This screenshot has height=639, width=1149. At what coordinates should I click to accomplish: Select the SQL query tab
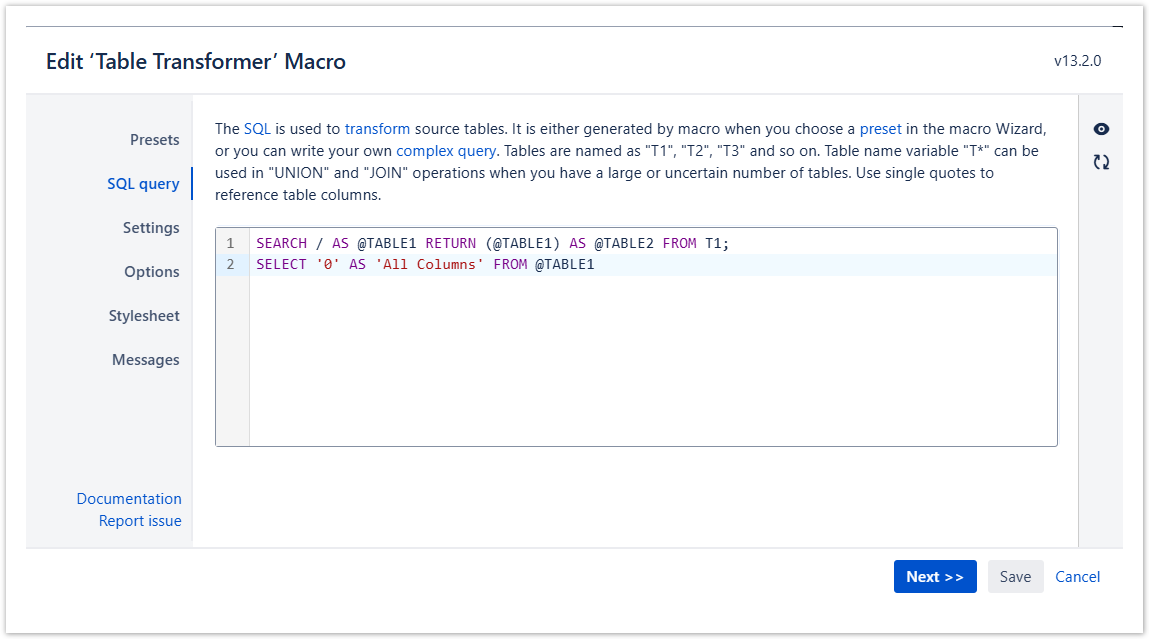(143, 184)
